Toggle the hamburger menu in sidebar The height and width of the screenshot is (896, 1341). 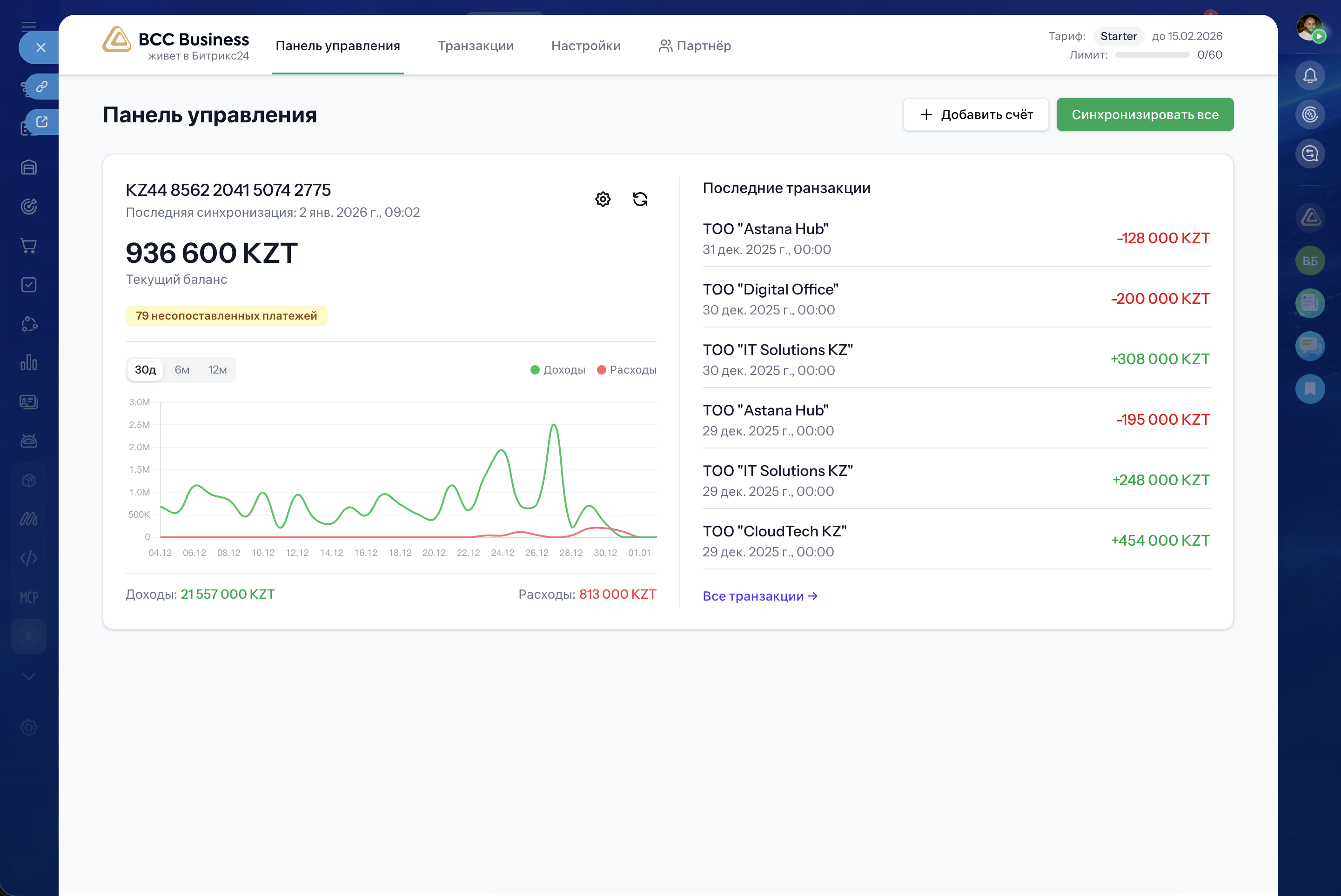28,26
